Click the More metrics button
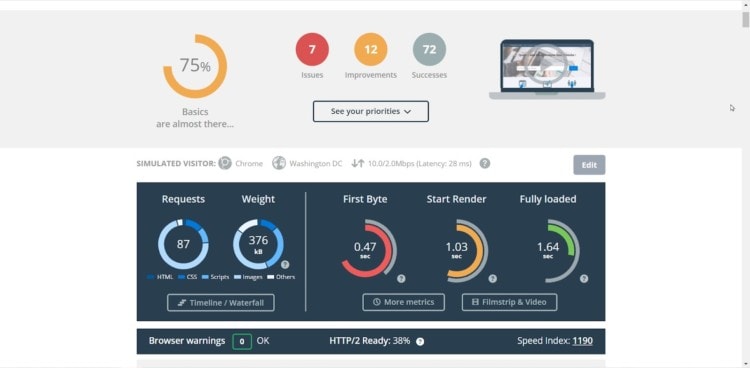 tap(404, 302)
